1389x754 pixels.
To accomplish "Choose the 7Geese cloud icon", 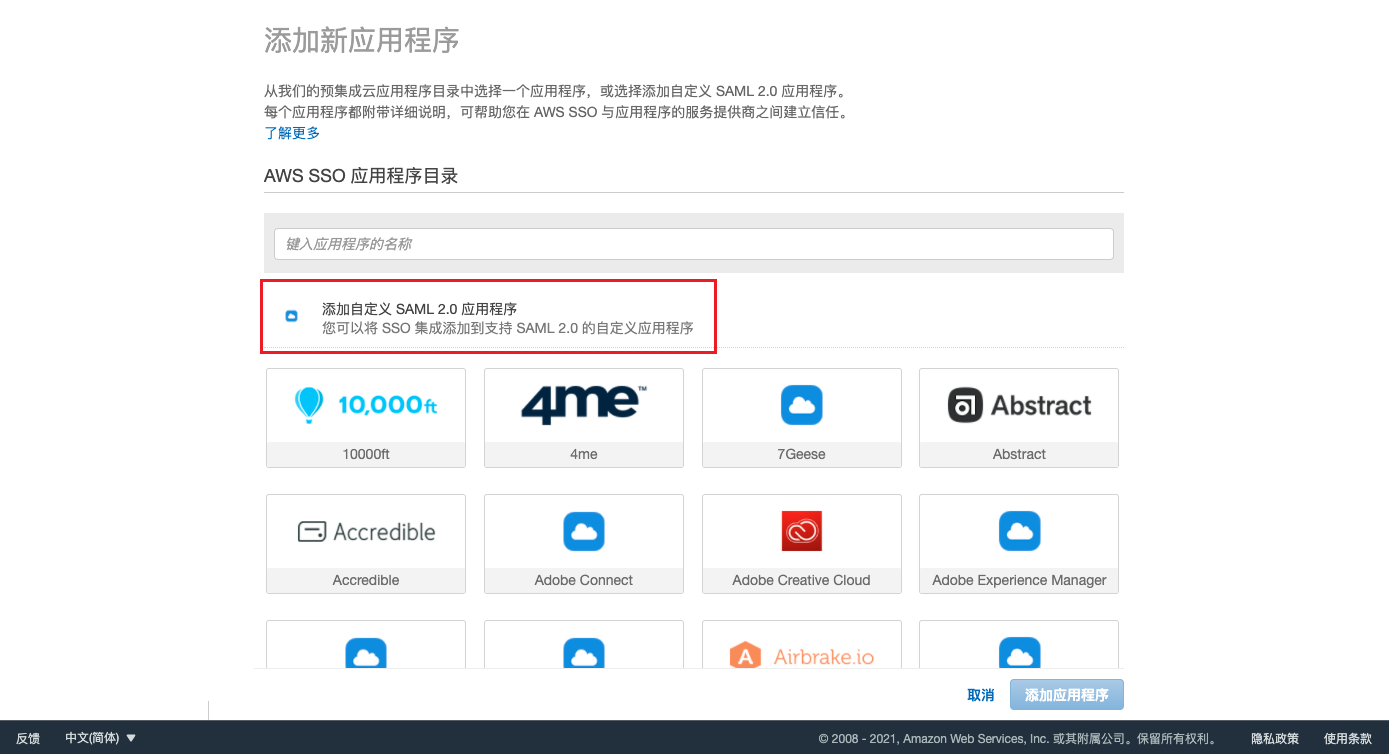I will (801, 405).
